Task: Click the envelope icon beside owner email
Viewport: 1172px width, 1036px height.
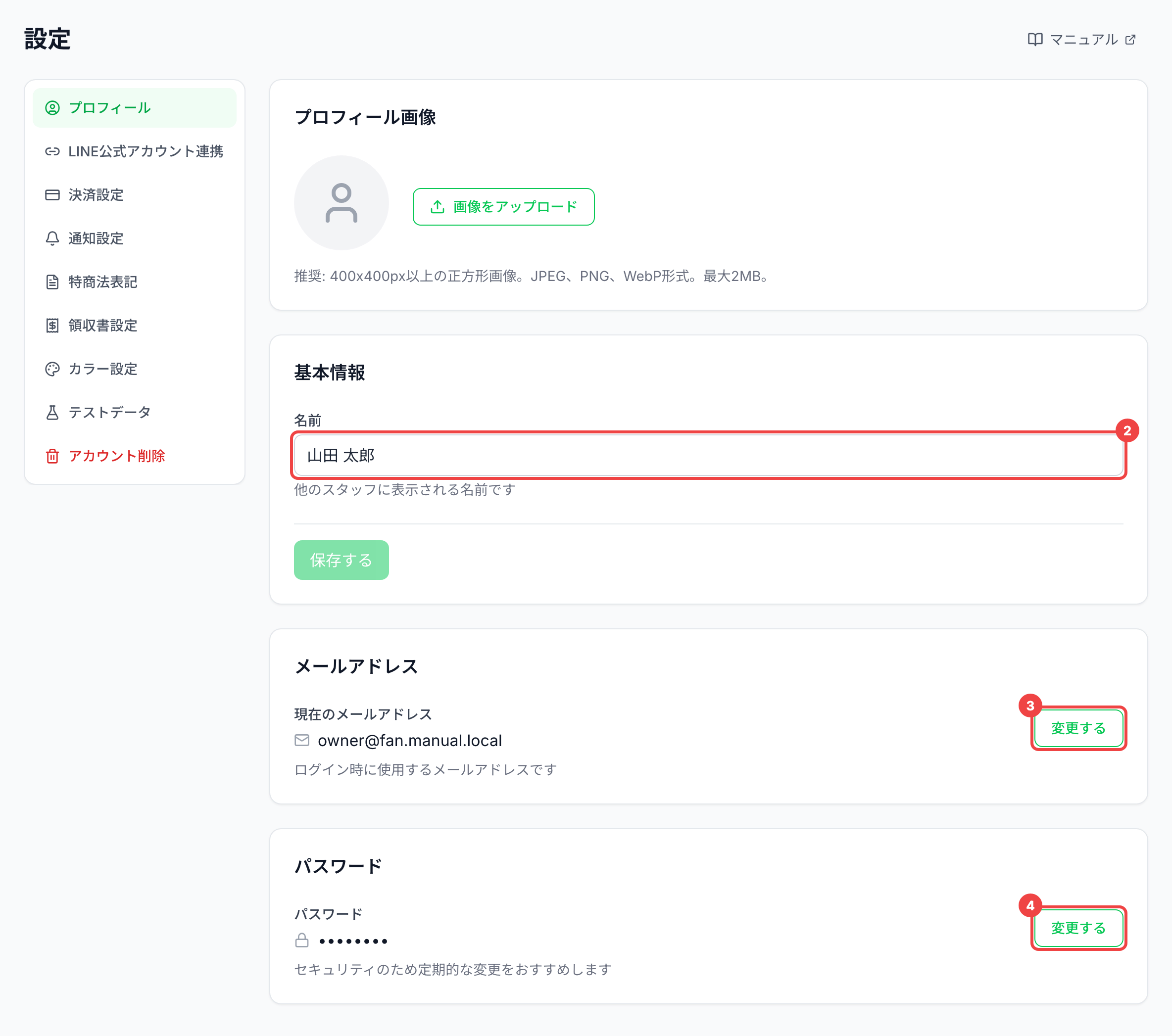Action: pos(301,740)
